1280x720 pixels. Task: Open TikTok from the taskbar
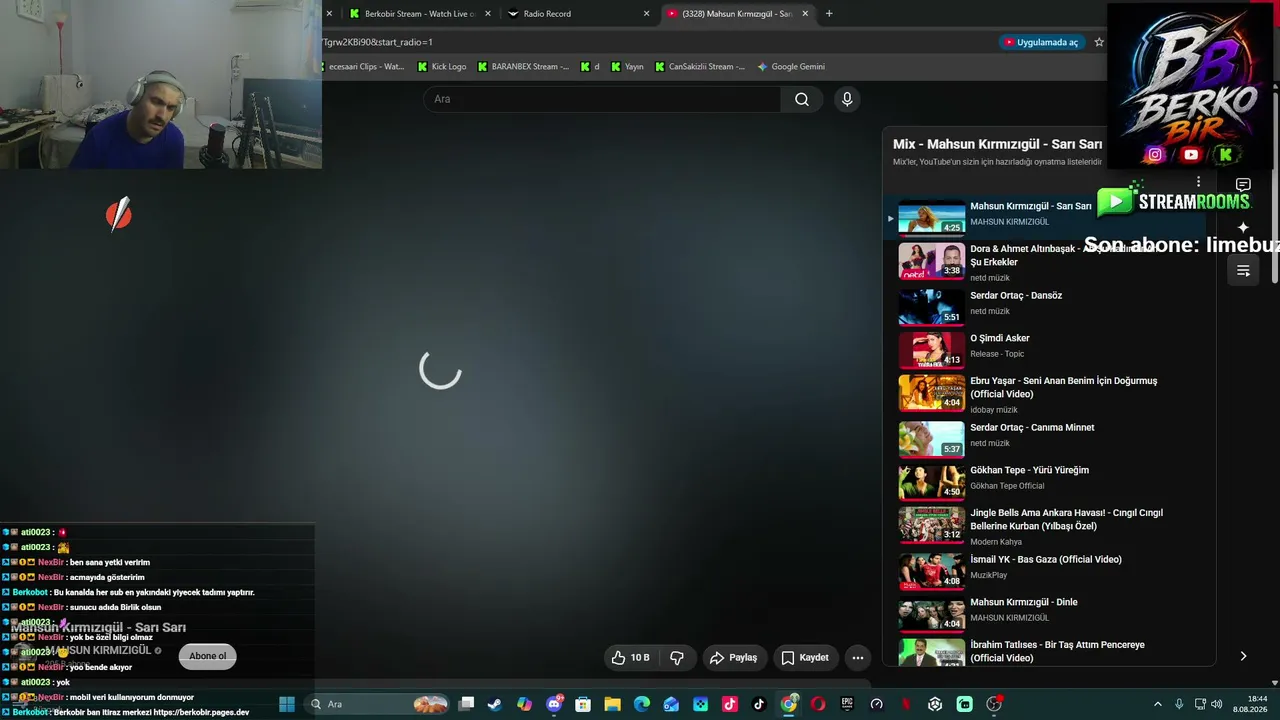[759, 704]
